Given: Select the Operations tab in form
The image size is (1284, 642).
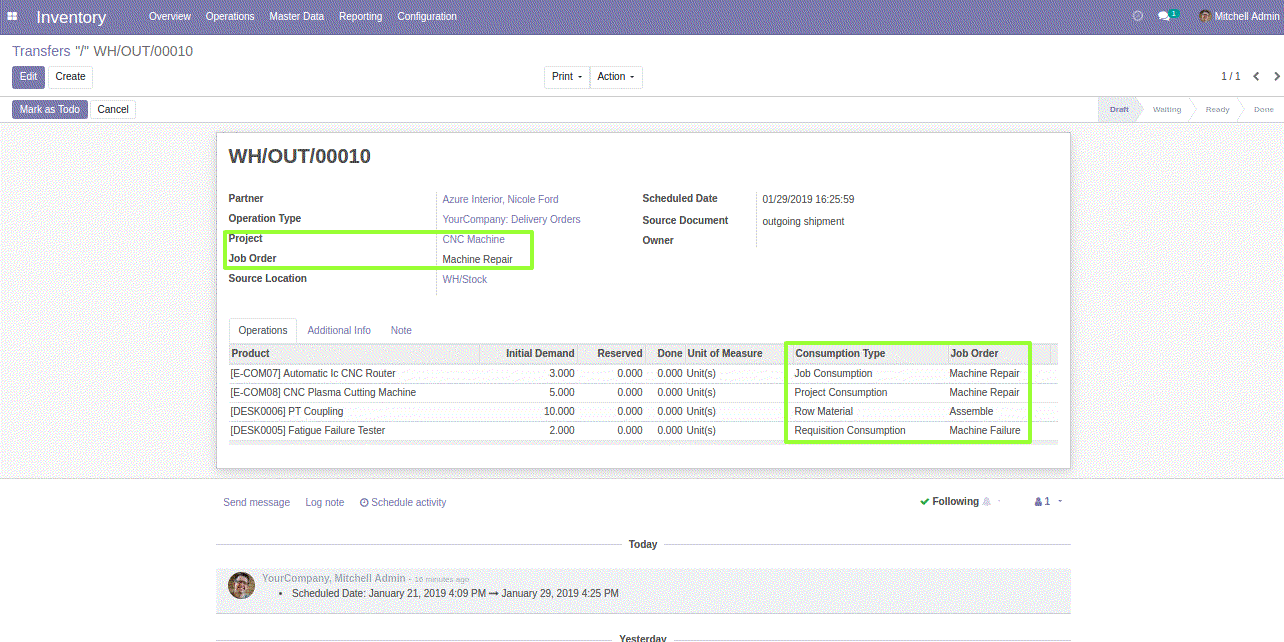Looking at the screenshot, I should [263, 330].
